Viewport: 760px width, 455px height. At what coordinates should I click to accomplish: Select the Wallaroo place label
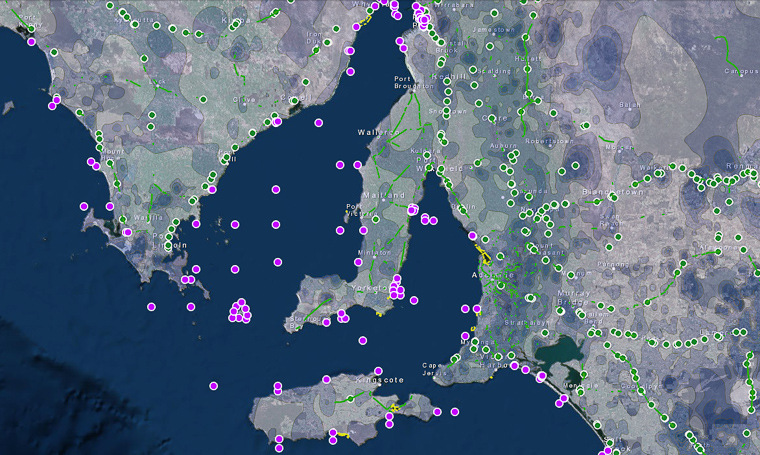tap(379, 132)
